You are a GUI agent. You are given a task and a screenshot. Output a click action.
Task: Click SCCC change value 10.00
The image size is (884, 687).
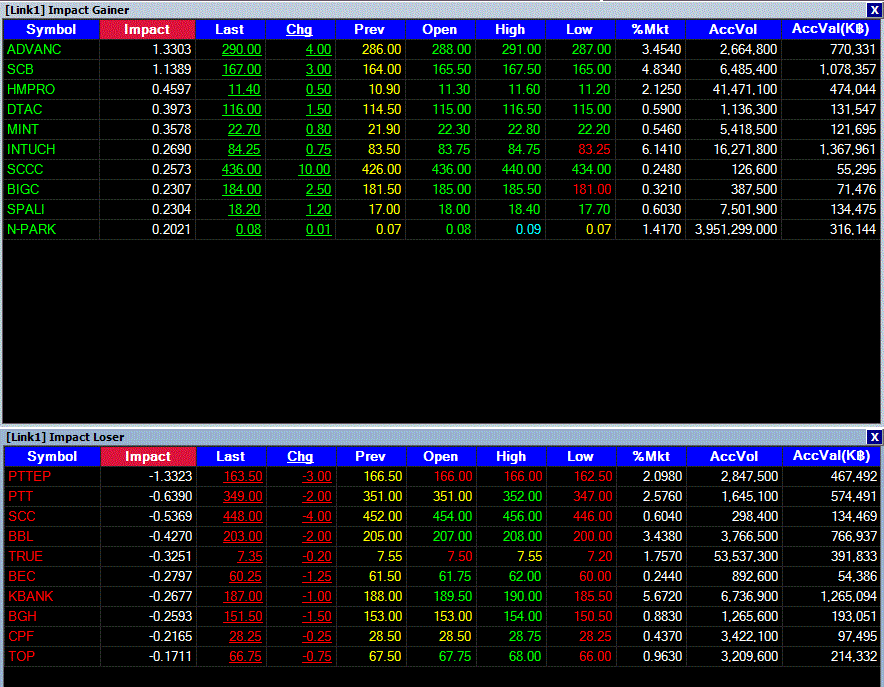click(314, 170)
